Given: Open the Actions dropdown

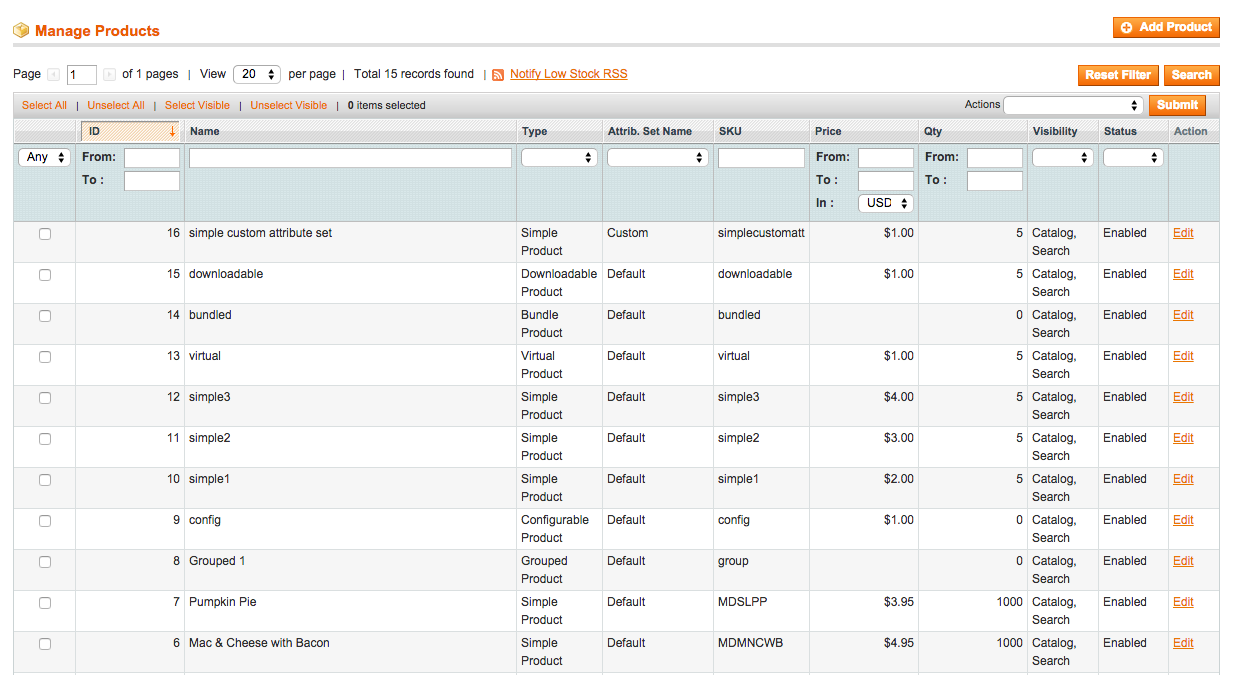Looking at the screenshot, I should click(x=1073, y=105).
